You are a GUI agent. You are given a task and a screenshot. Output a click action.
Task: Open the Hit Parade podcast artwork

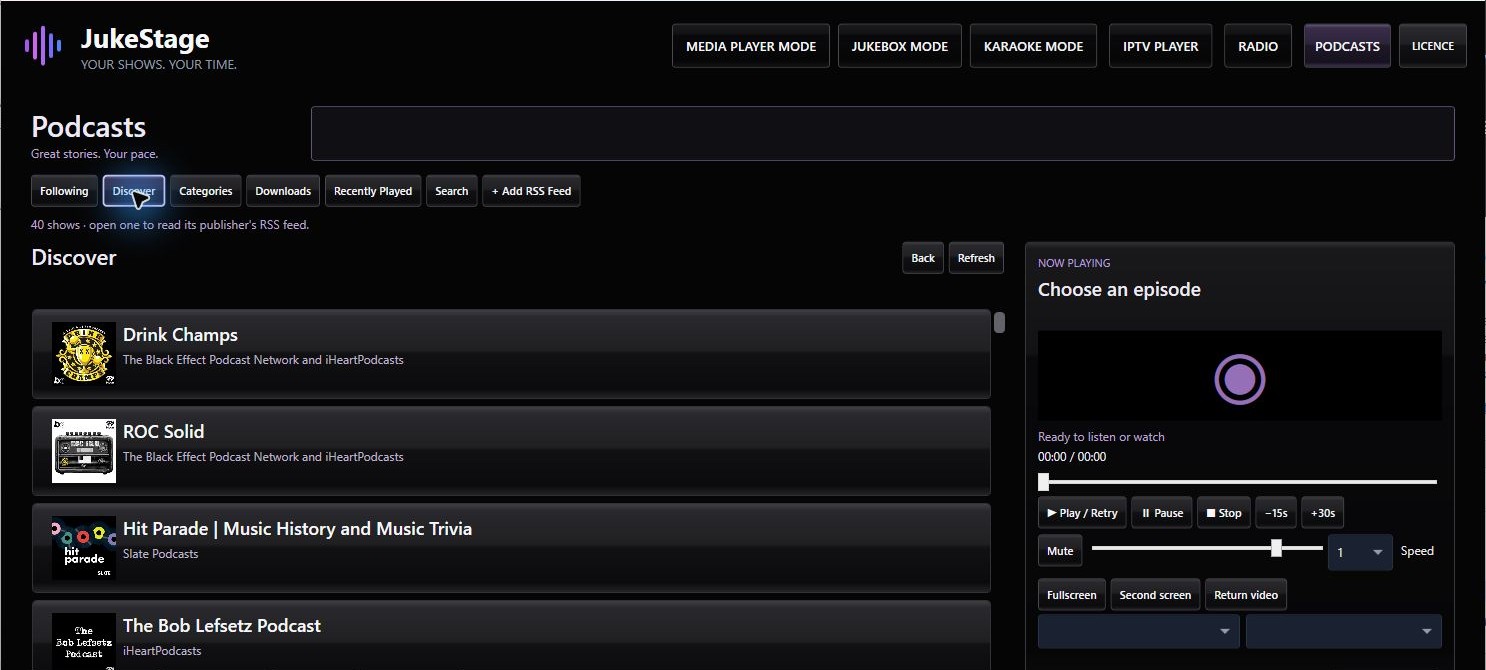(x=84, y=548)
